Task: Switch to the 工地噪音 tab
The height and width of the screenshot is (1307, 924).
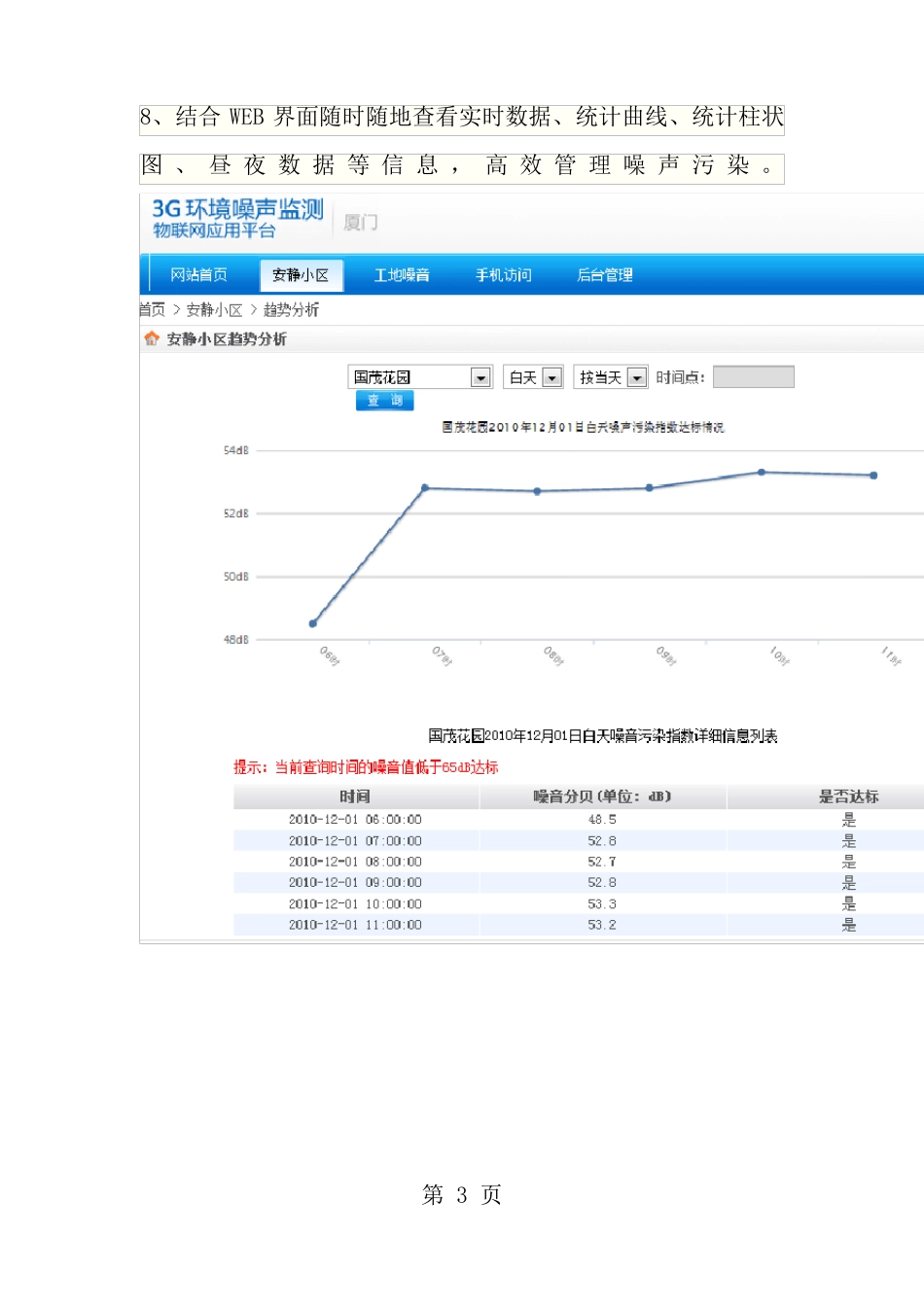Action: pyautogui.click(x=402, y=275)
